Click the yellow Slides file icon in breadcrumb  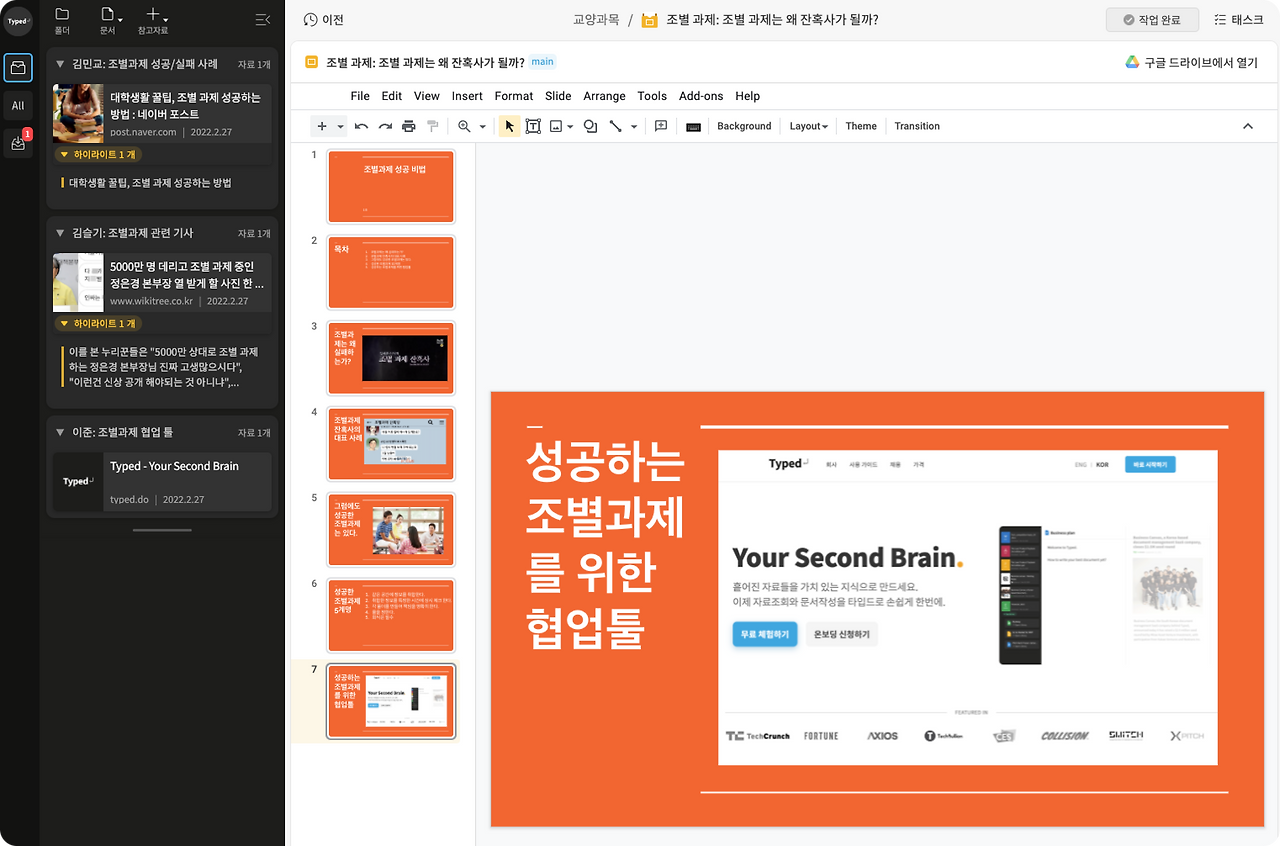(649, 19)
